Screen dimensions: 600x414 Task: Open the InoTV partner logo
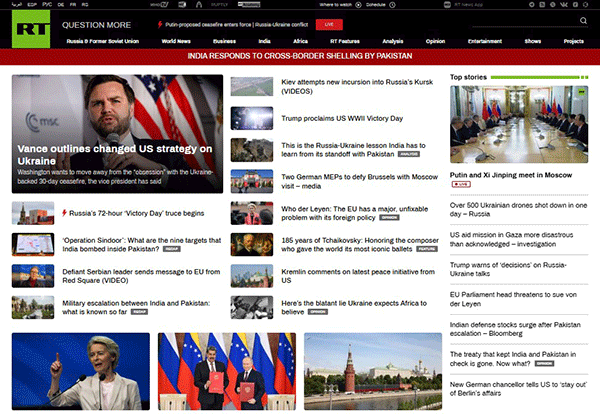(x=159, y=5)
